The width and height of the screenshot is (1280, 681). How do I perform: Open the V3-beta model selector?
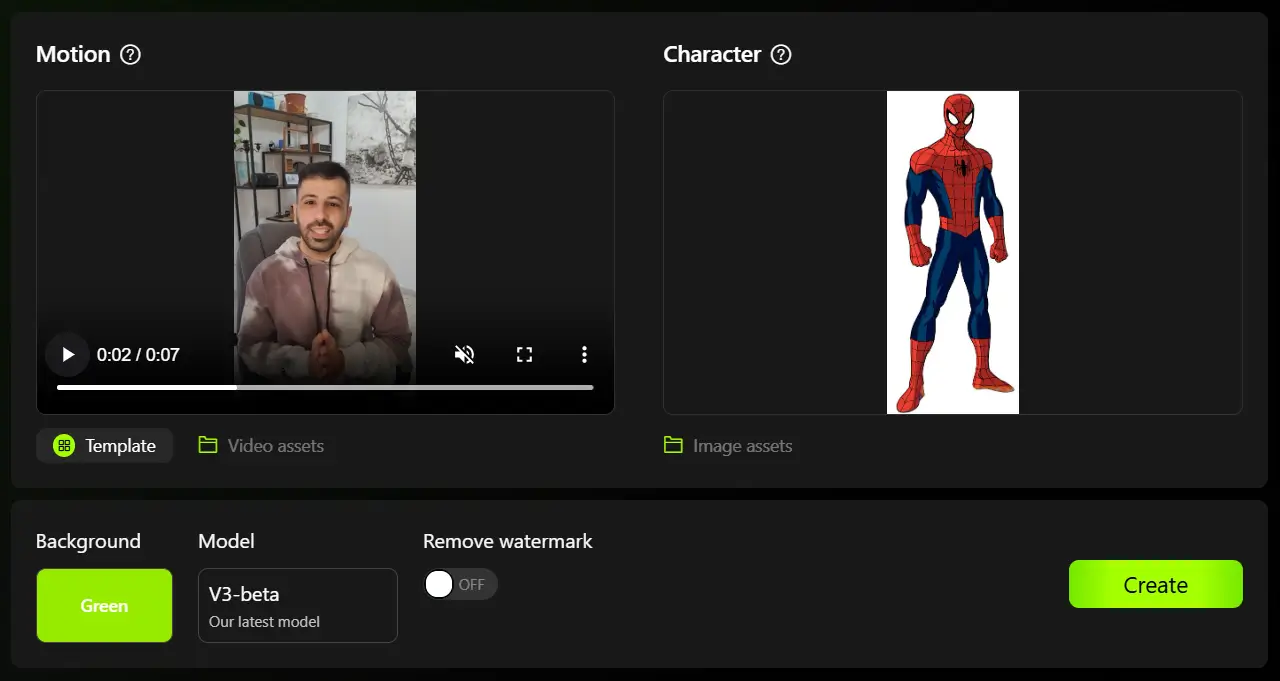pos(298,605)
